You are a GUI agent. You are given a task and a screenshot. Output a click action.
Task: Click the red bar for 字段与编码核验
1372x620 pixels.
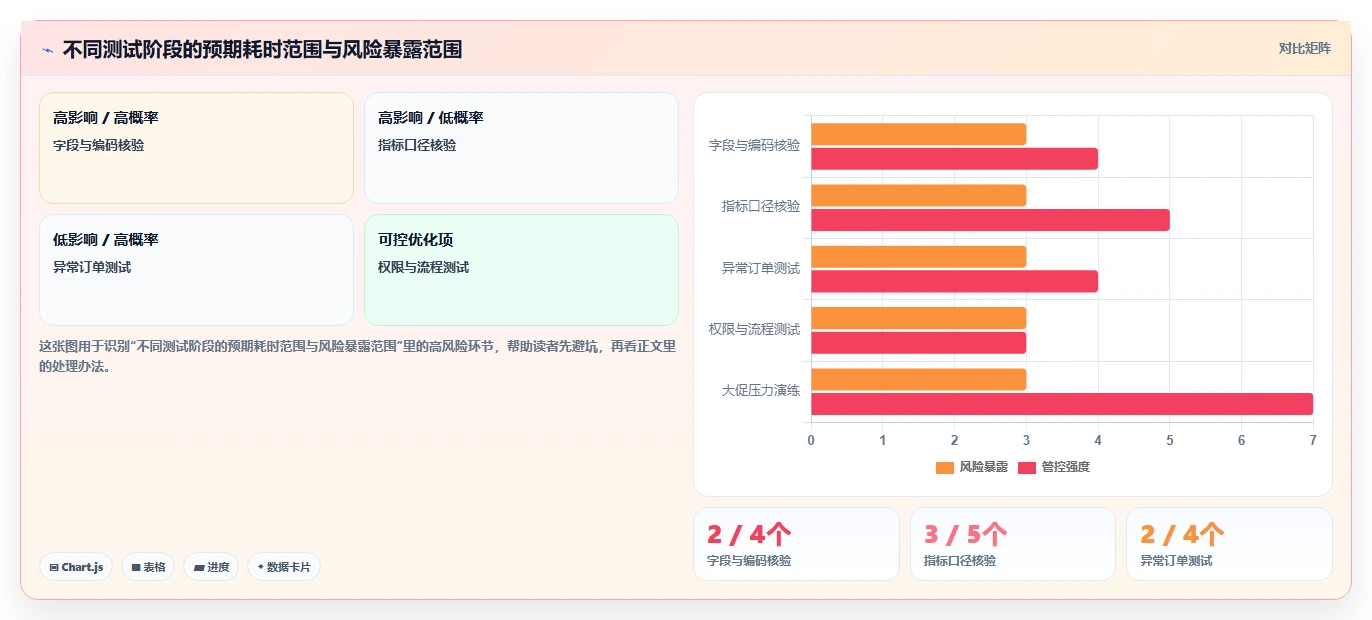pyautogui.click(x=954, y=159)
